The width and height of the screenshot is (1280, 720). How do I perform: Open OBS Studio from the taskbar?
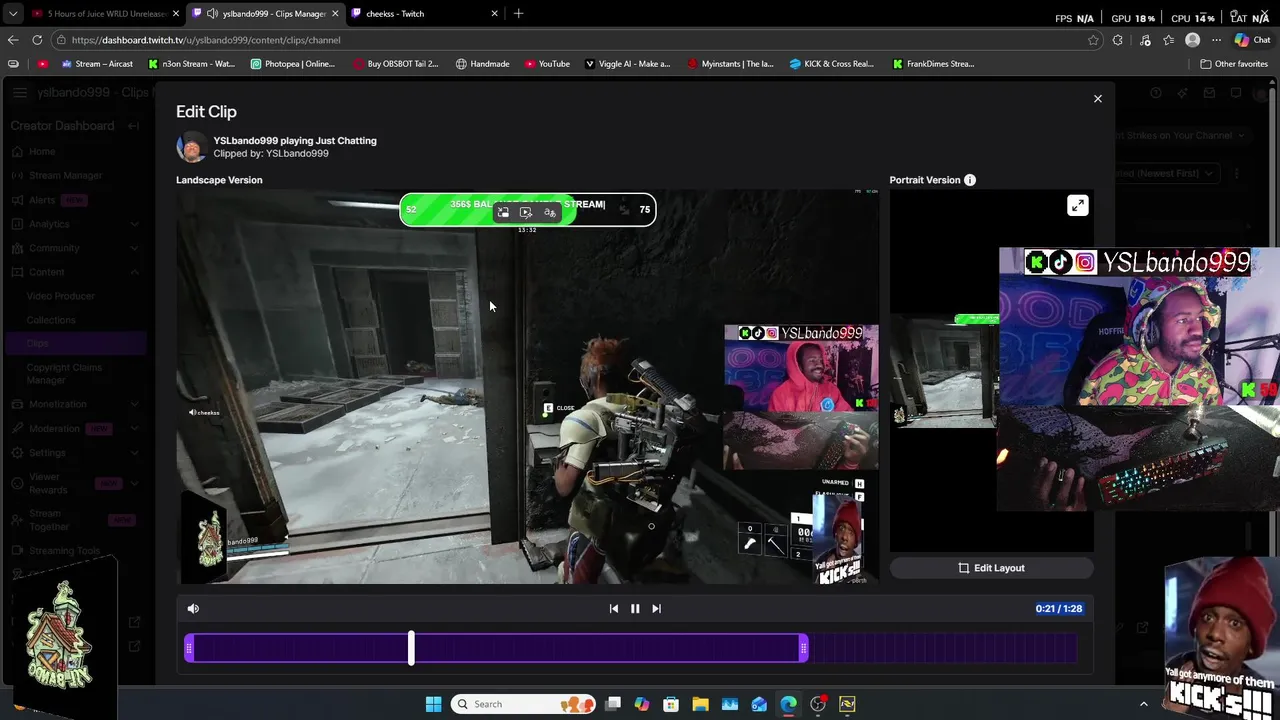click(x=818, y=704)
